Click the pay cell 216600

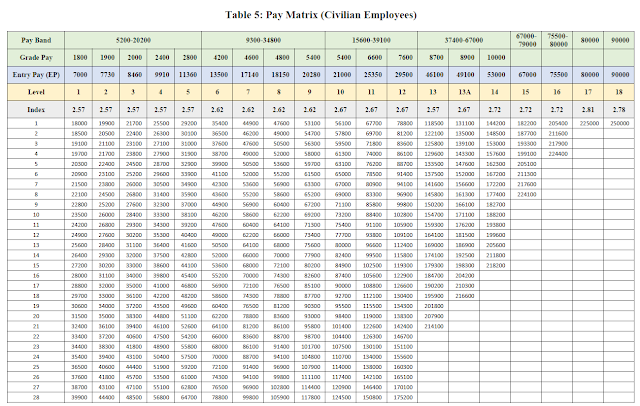click(464, 296)
